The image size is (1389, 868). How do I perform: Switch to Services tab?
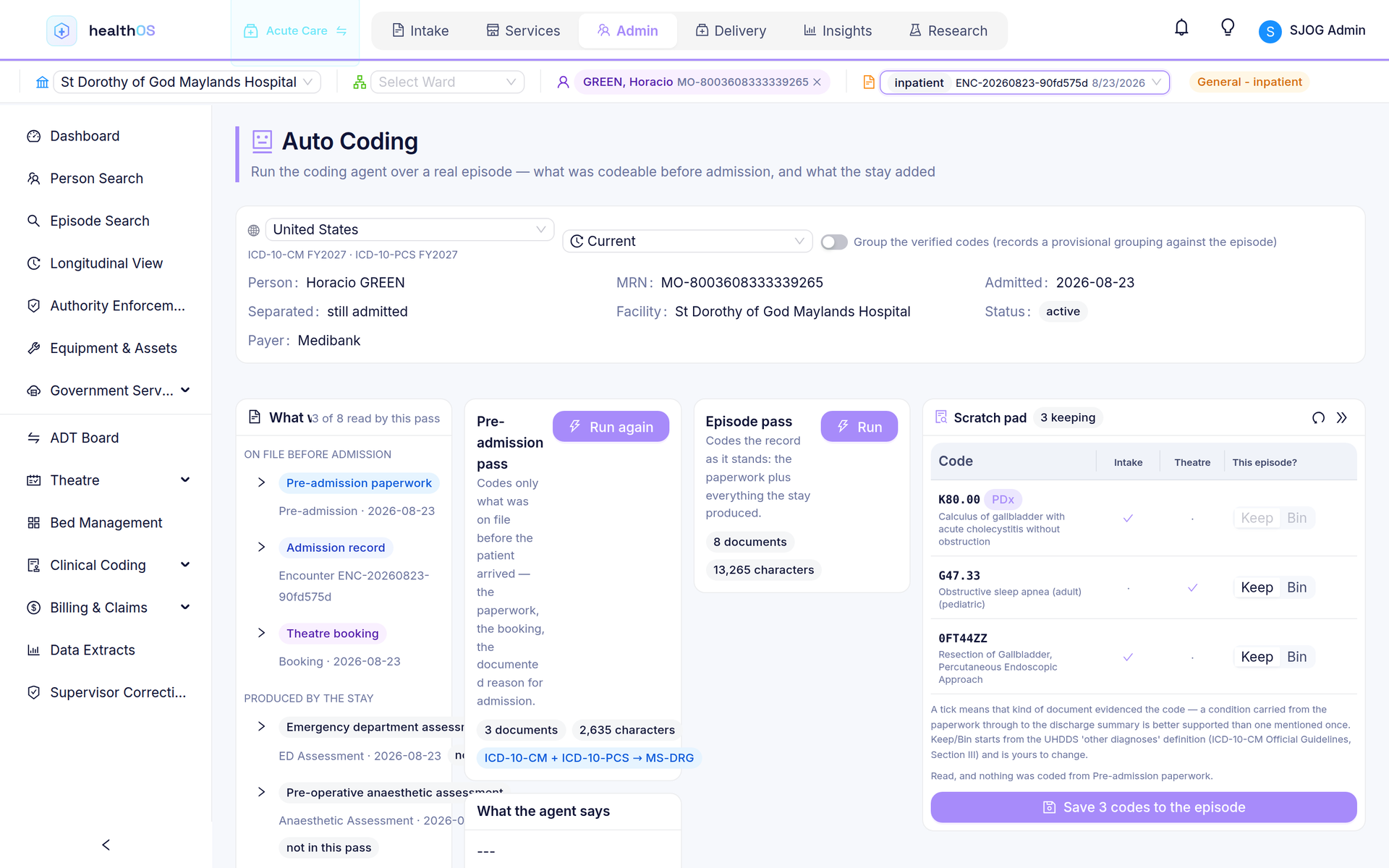click(x=523, y=31)
